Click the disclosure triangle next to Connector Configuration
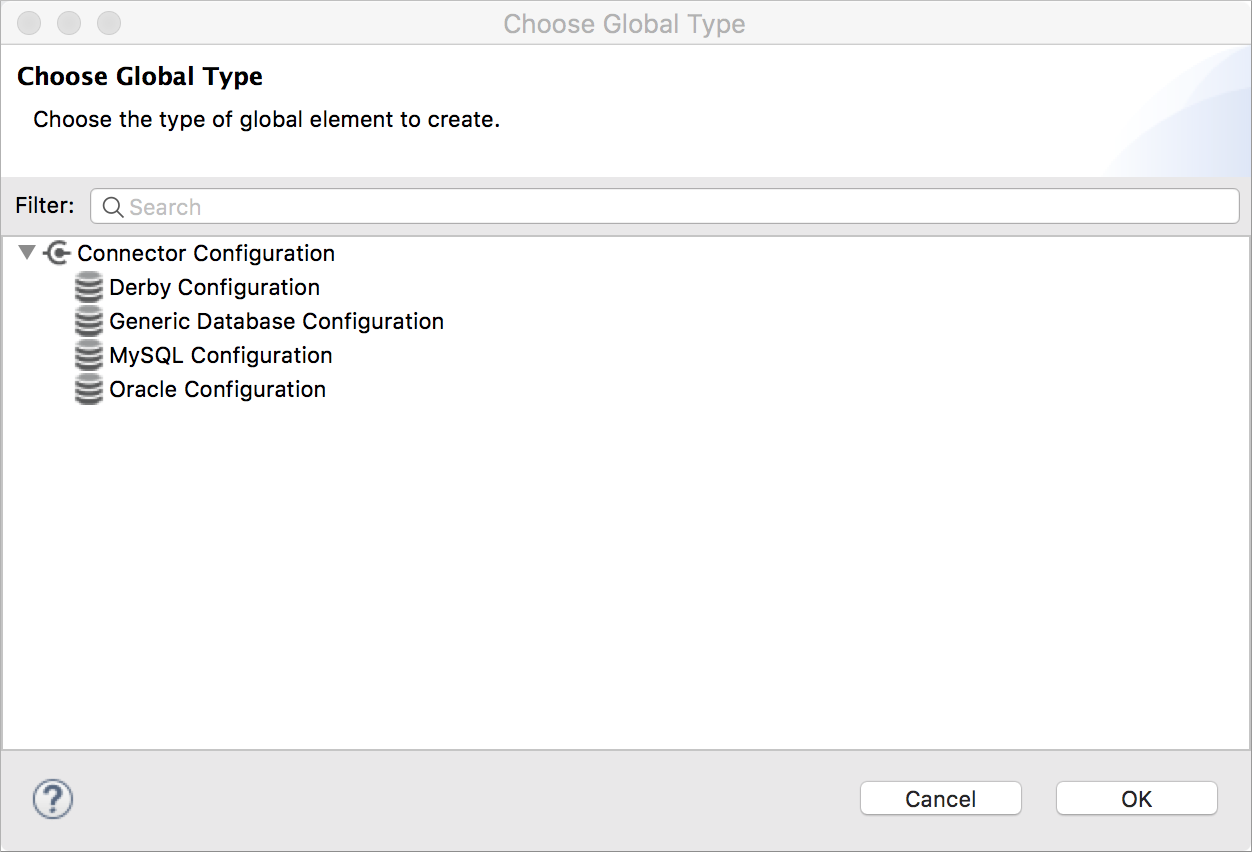The image size is (1252, 852). 27,253
